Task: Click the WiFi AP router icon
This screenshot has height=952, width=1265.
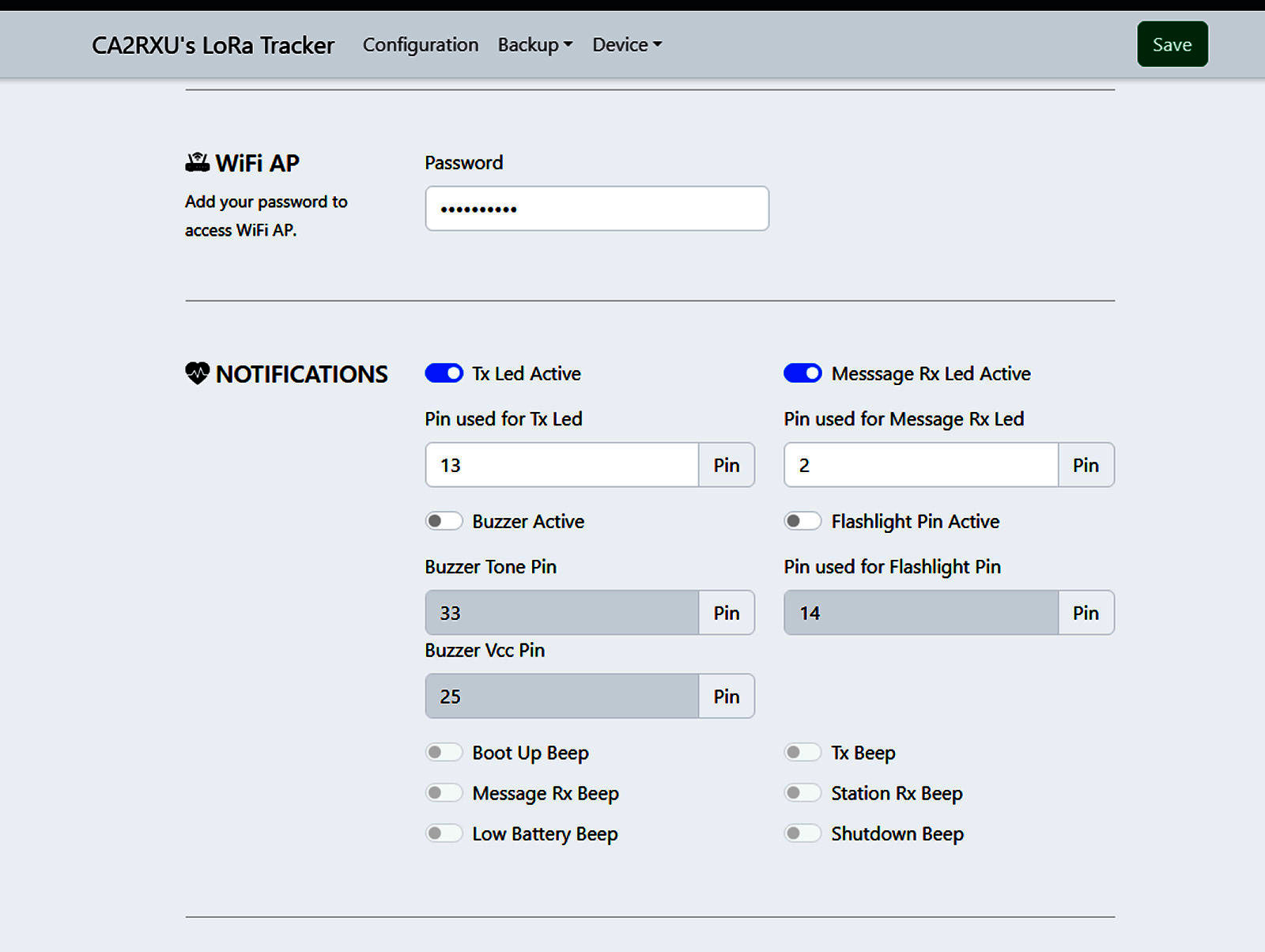Action: click(197, 163)
